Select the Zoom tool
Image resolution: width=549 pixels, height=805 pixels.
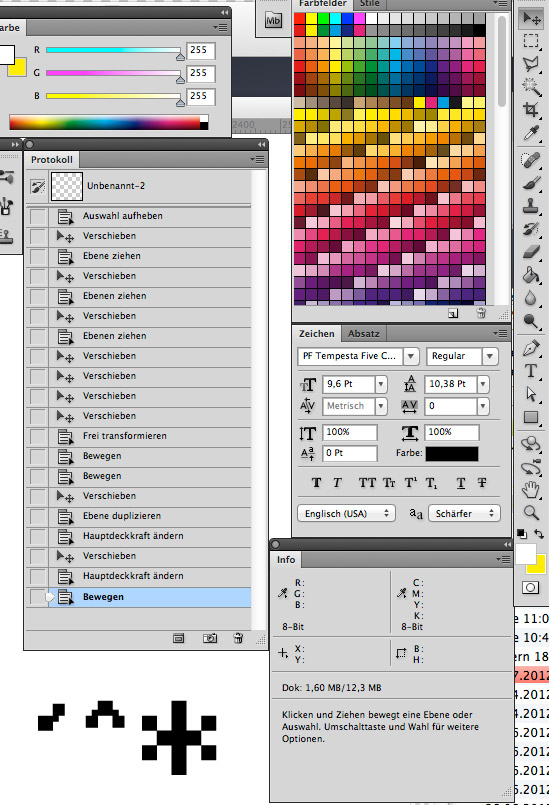(531, 512)
